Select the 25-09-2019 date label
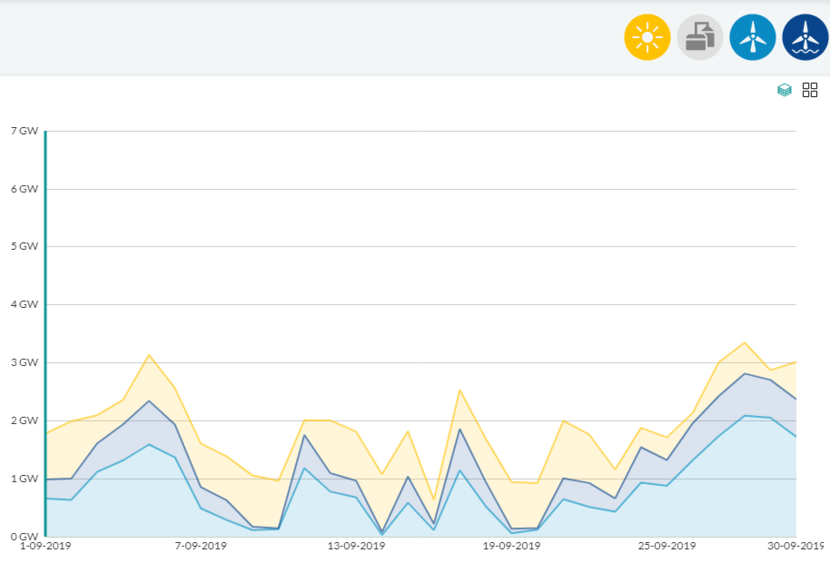830x573 pixels. [667, 546]
